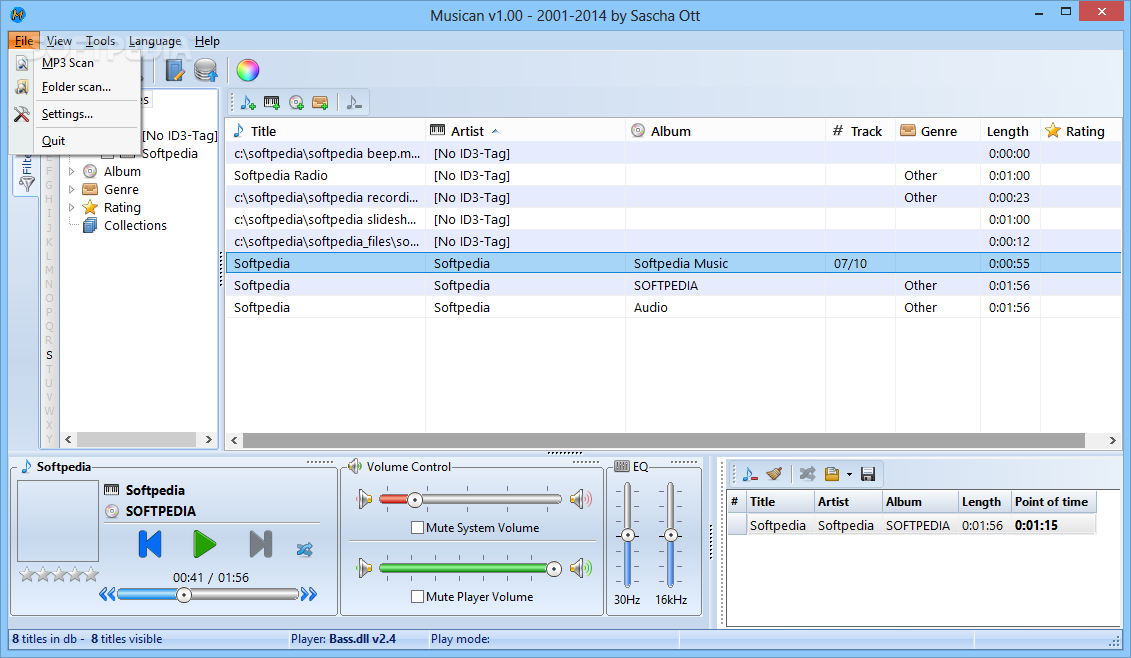The width and height of the screenshot is (1131, 658).
Task: Click the Track column header
Action: [x=861, y=131]
